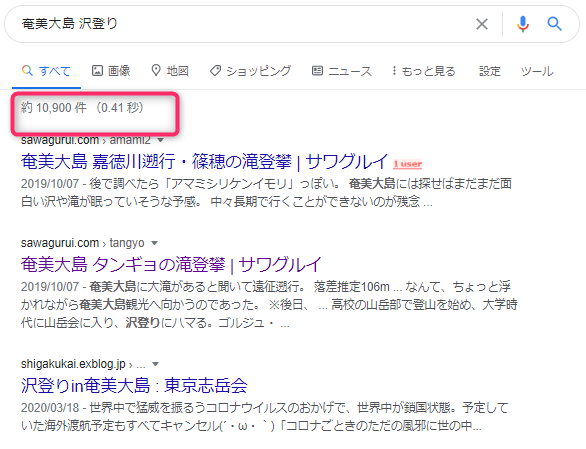Clear the search box with the X icon
586x449 pixels.
pos(482,24)
